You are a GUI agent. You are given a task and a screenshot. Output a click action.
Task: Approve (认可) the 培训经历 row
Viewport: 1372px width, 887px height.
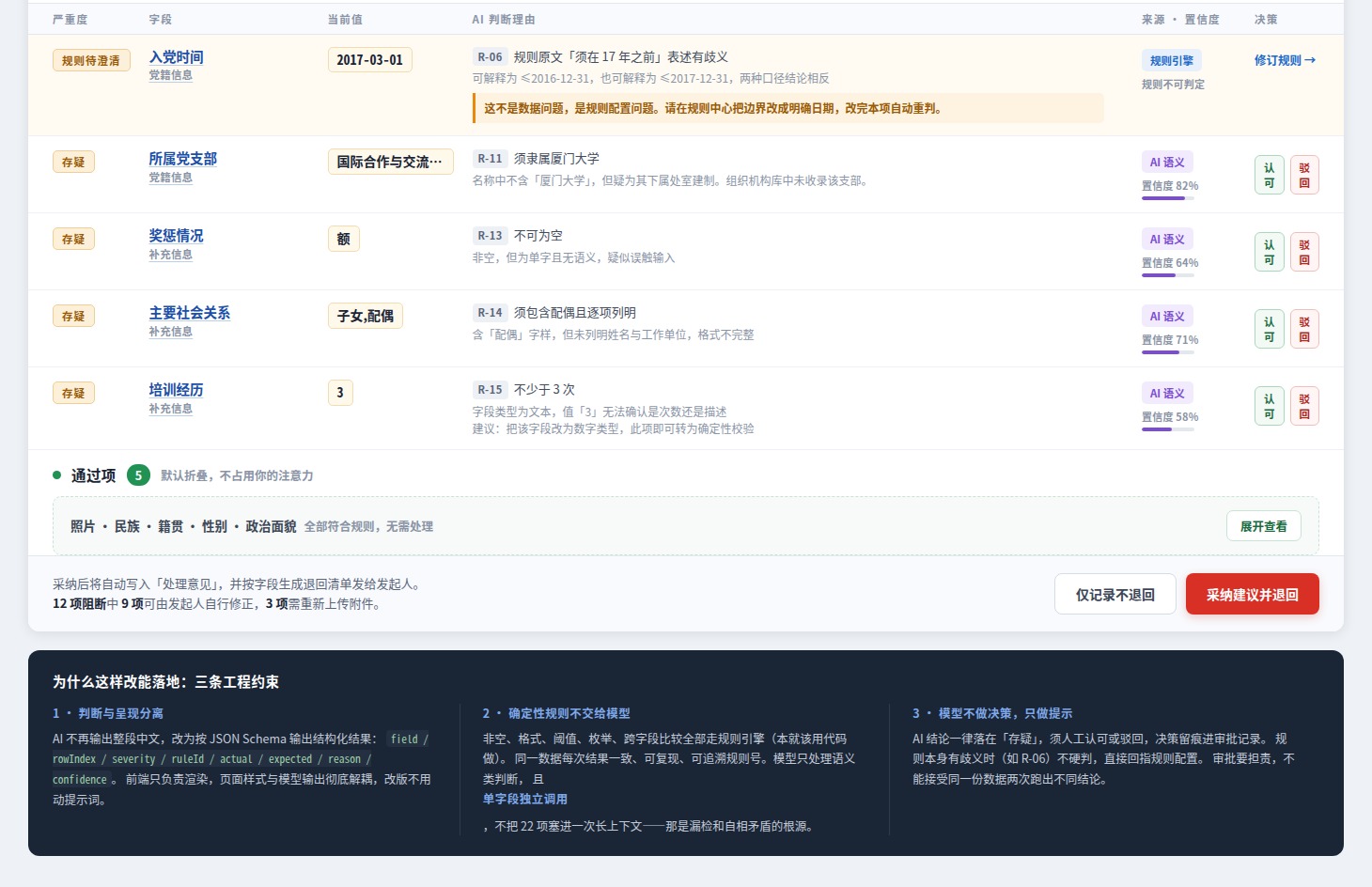click(x=1269, y=406)
